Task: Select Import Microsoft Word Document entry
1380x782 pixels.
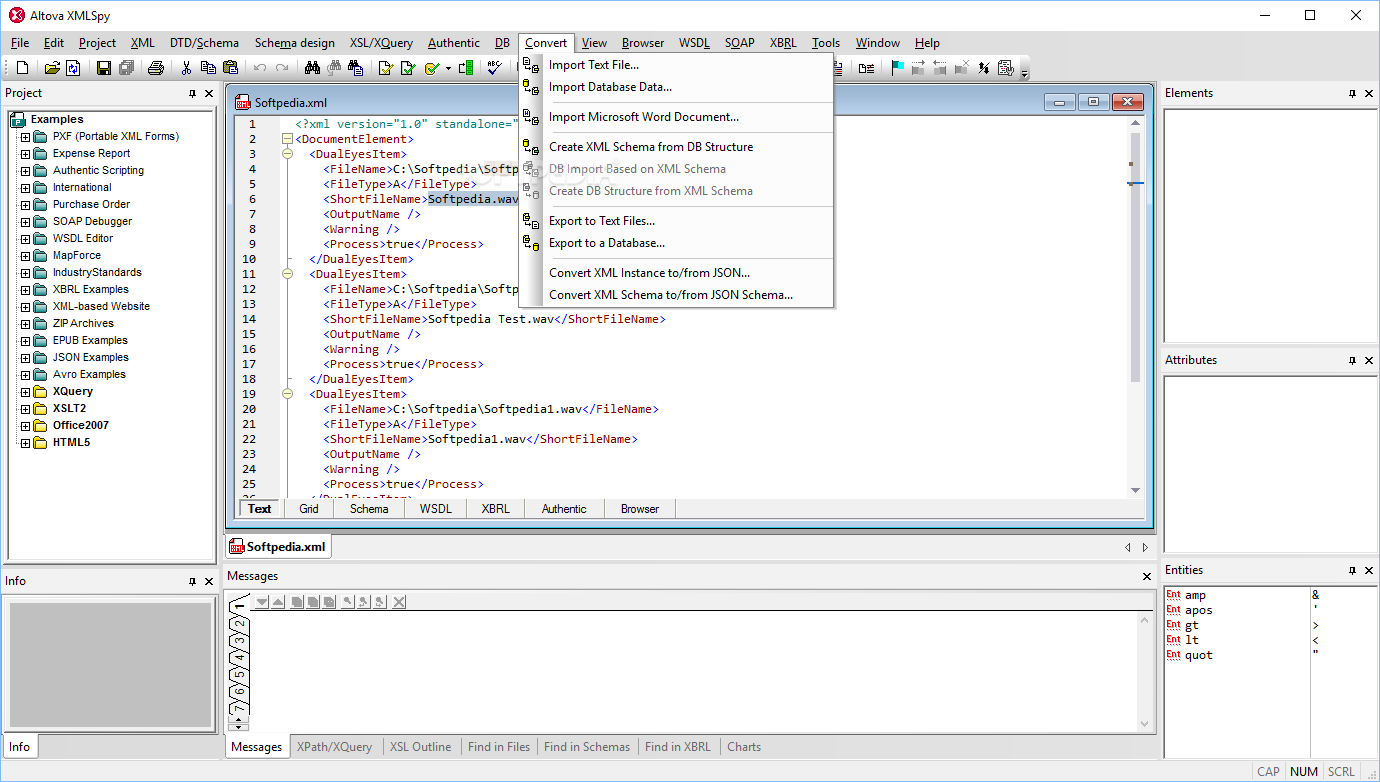Action: click(676, 117)
